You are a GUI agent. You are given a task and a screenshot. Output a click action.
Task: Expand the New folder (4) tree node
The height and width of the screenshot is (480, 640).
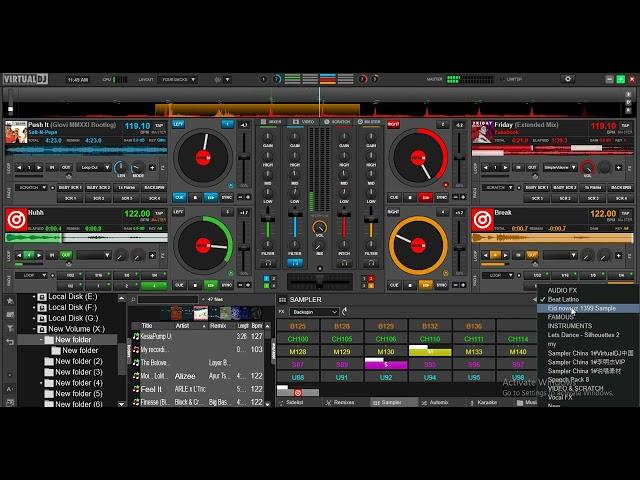(x=41, y=383)
